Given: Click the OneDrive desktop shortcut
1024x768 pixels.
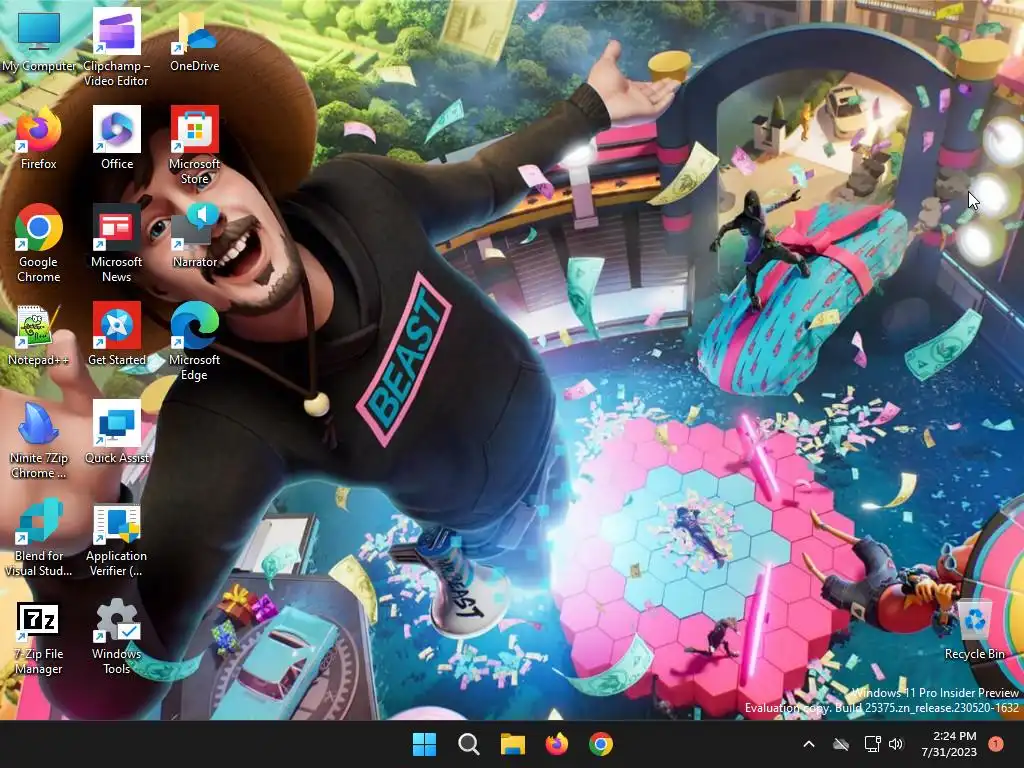Looking at the screenshot, I should click(194, 42).
